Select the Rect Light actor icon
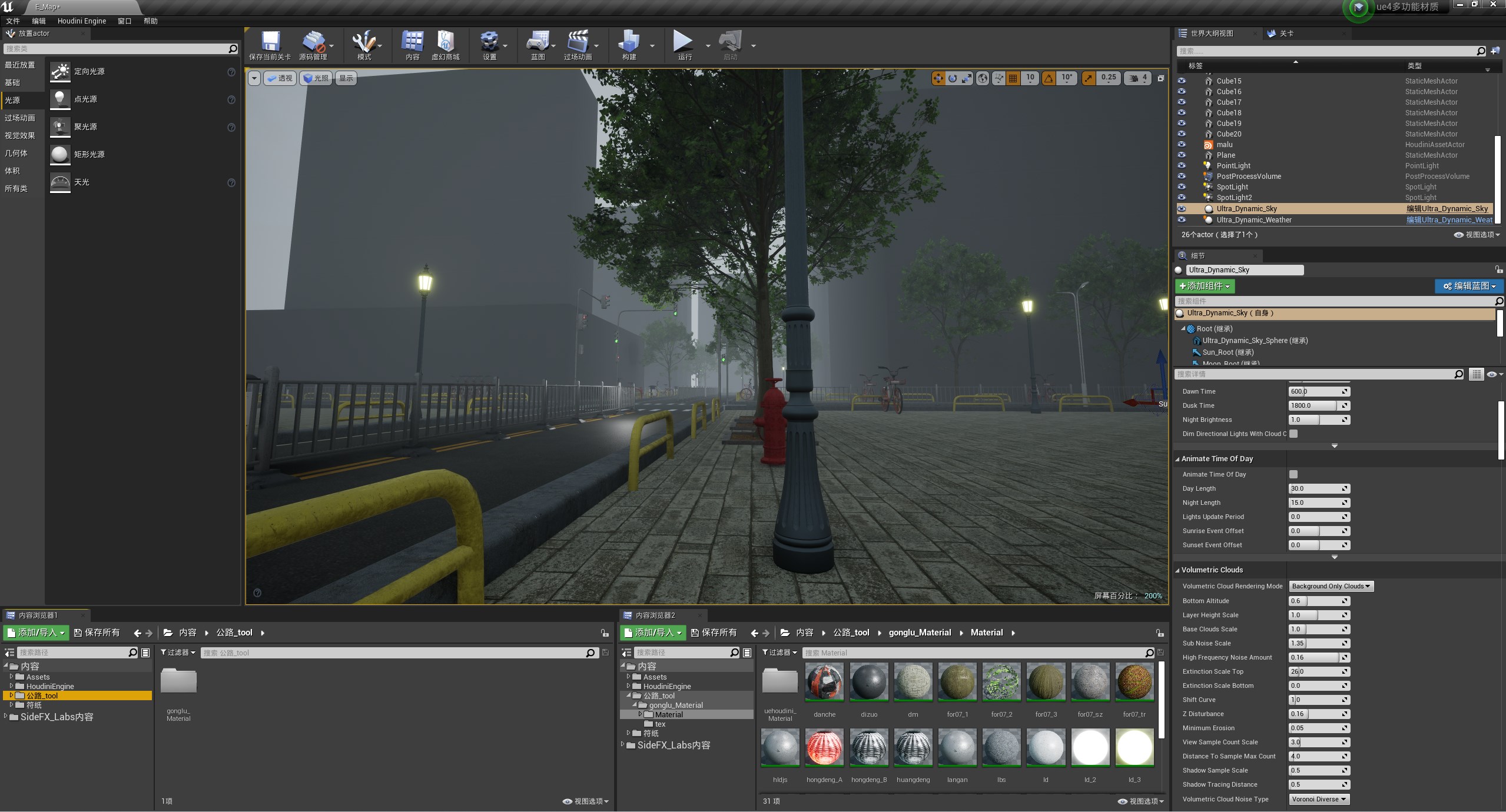 coord(60,155)
